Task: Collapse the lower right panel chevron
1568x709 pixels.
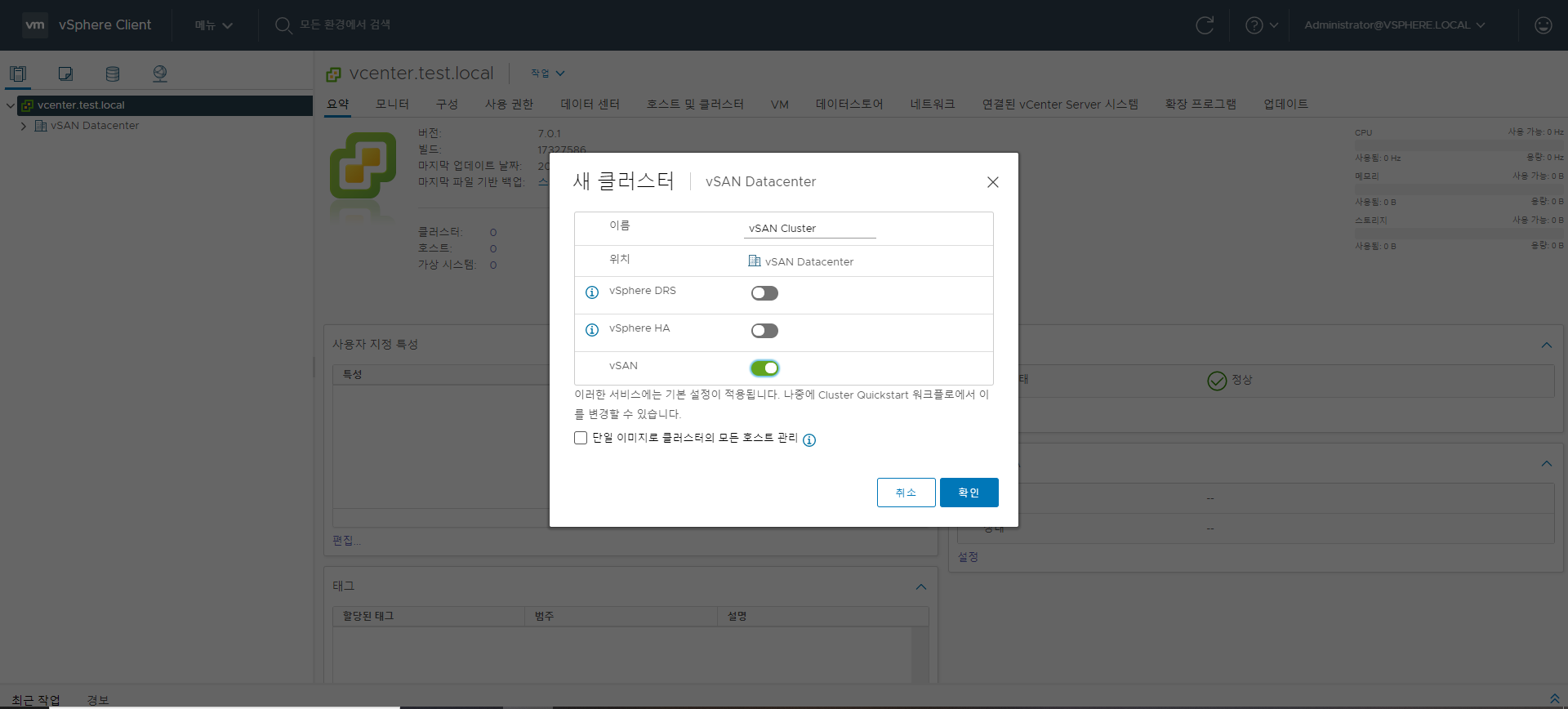Action: pyautogui.click(x=1547, y=464)
